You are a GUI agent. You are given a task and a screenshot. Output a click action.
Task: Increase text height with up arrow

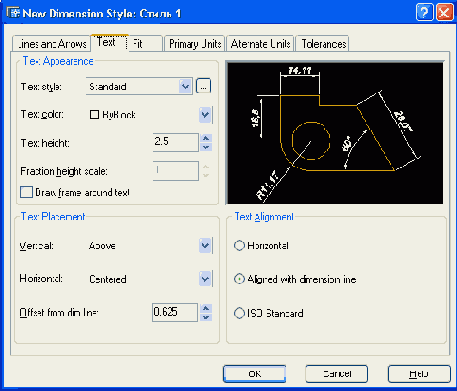click(206, 138)
